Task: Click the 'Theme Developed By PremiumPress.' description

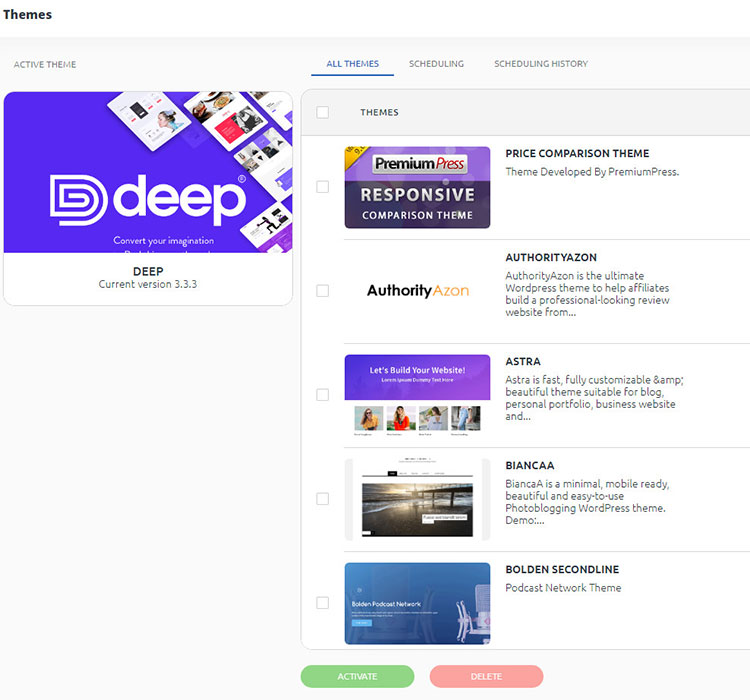Action: tap(592, 172)
